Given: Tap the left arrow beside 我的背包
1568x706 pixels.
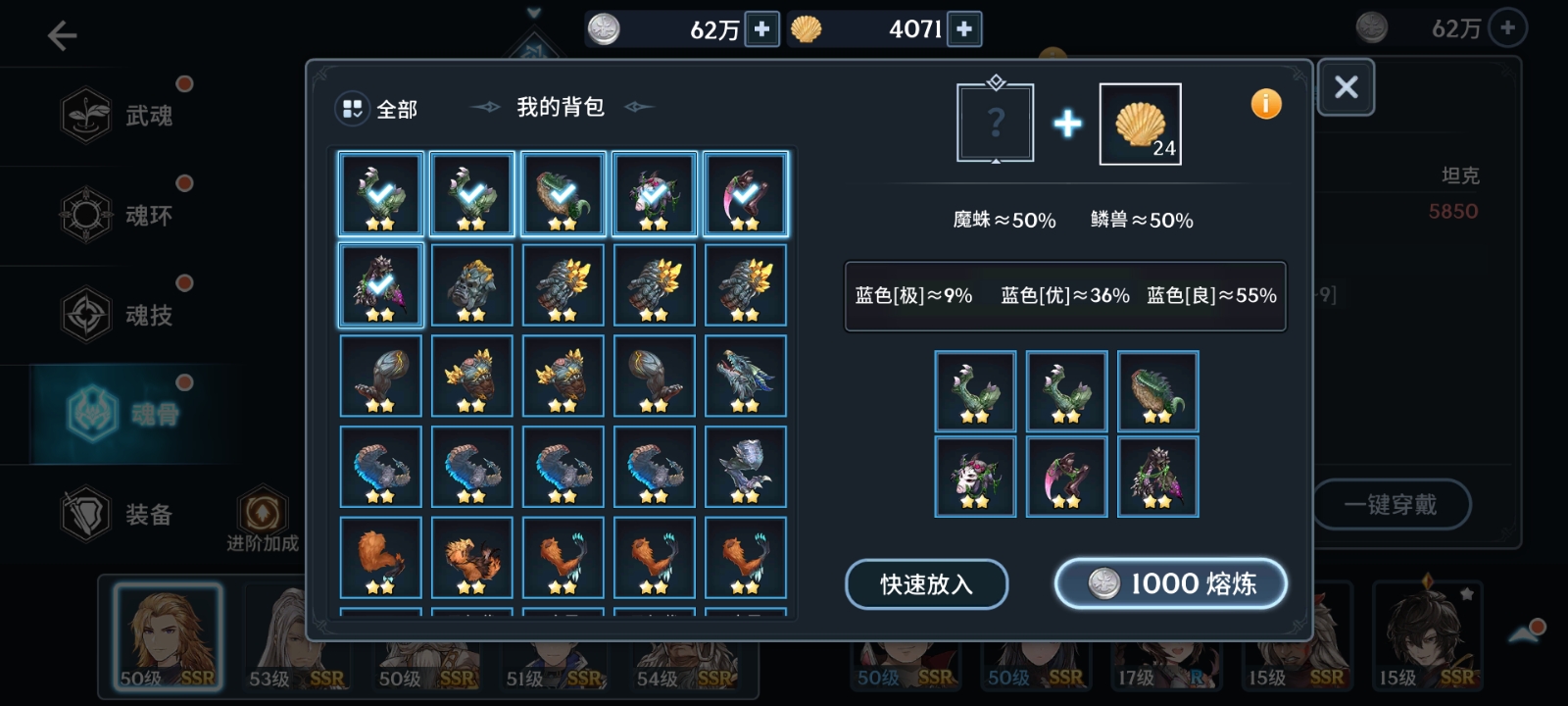Looking at the screenshot, I should 485,107.
